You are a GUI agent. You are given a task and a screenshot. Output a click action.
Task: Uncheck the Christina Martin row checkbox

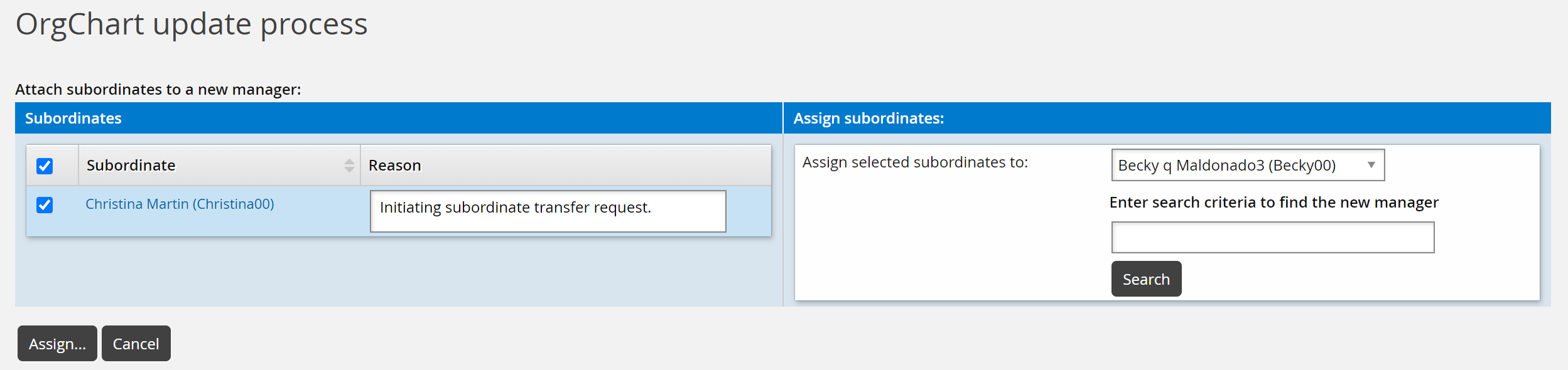click(x=45, y=205)
